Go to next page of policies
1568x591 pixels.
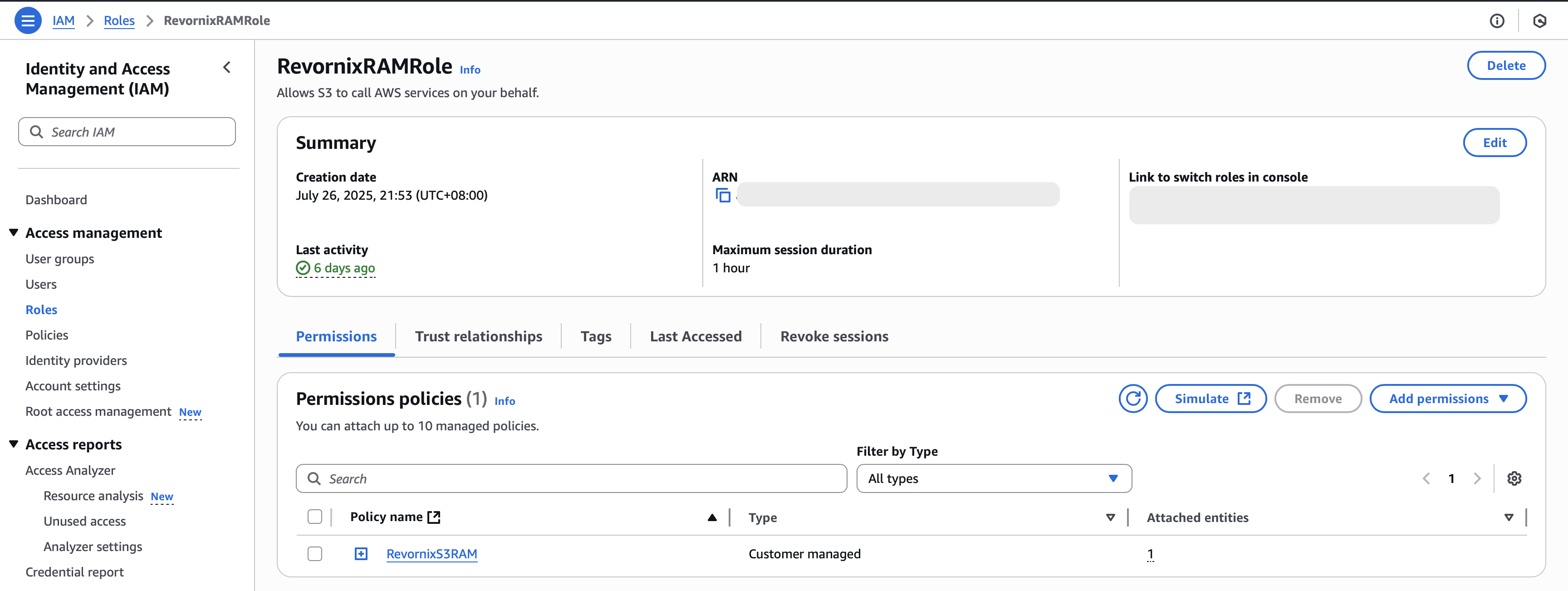pos(1477,479)
